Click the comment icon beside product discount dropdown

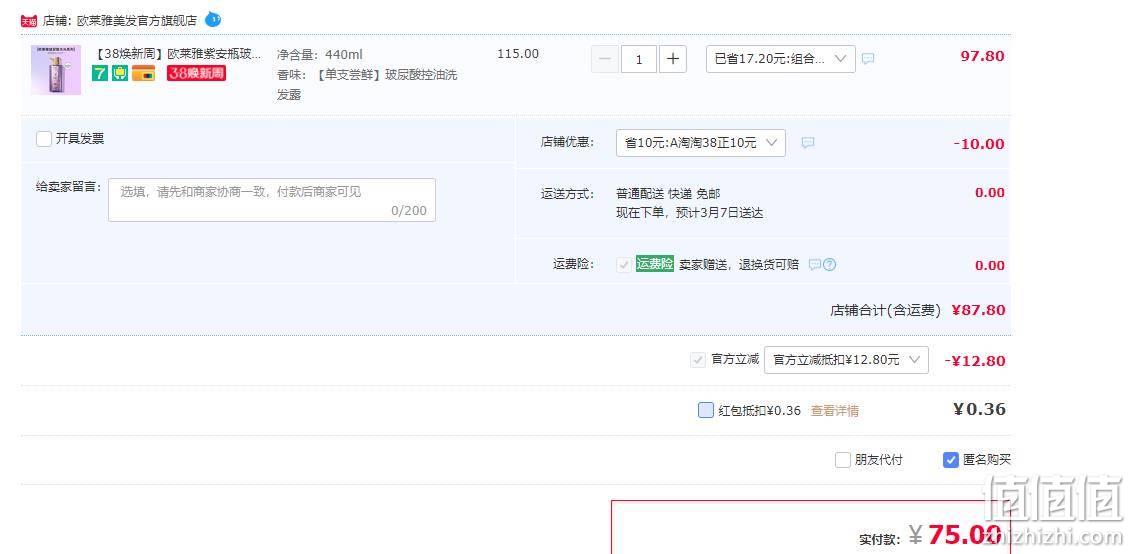coord(868,59)
